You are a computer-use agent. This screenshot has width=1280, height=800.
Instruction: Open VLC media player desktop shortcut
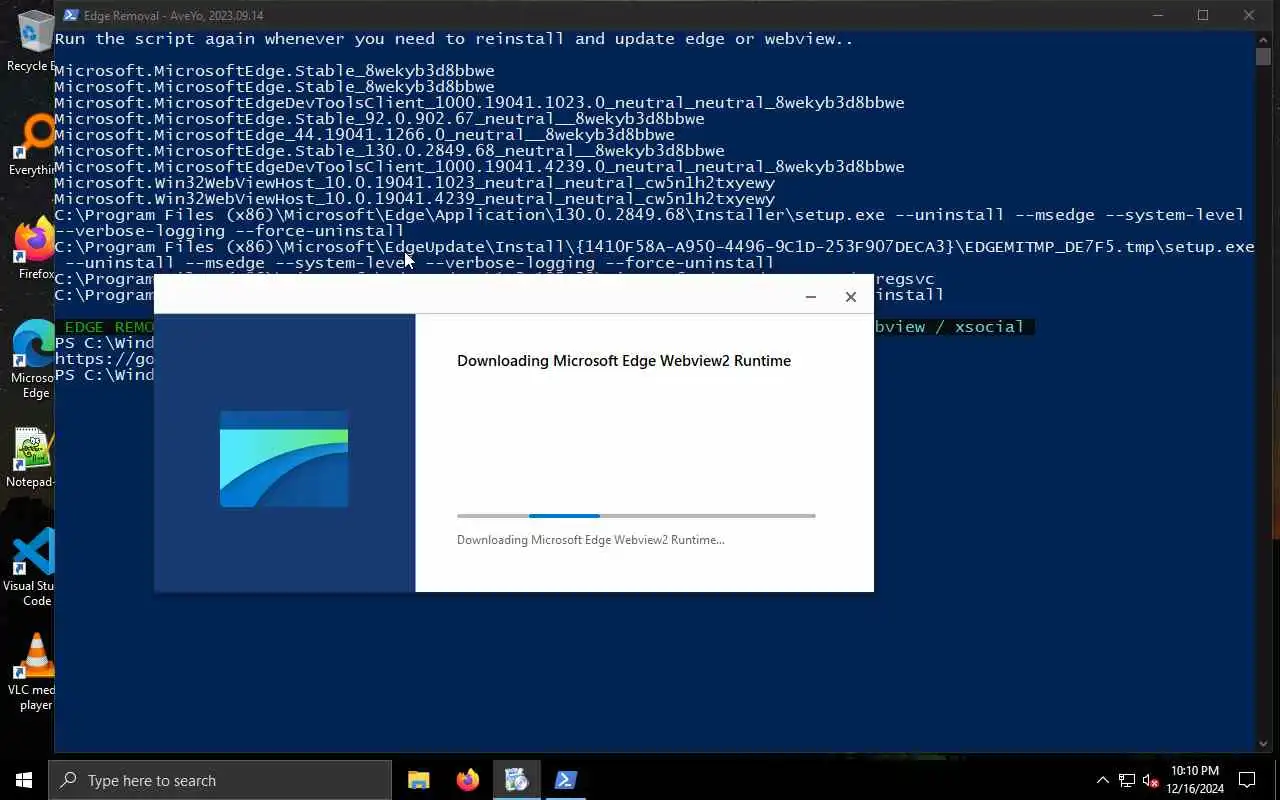[x=33, y=672]
